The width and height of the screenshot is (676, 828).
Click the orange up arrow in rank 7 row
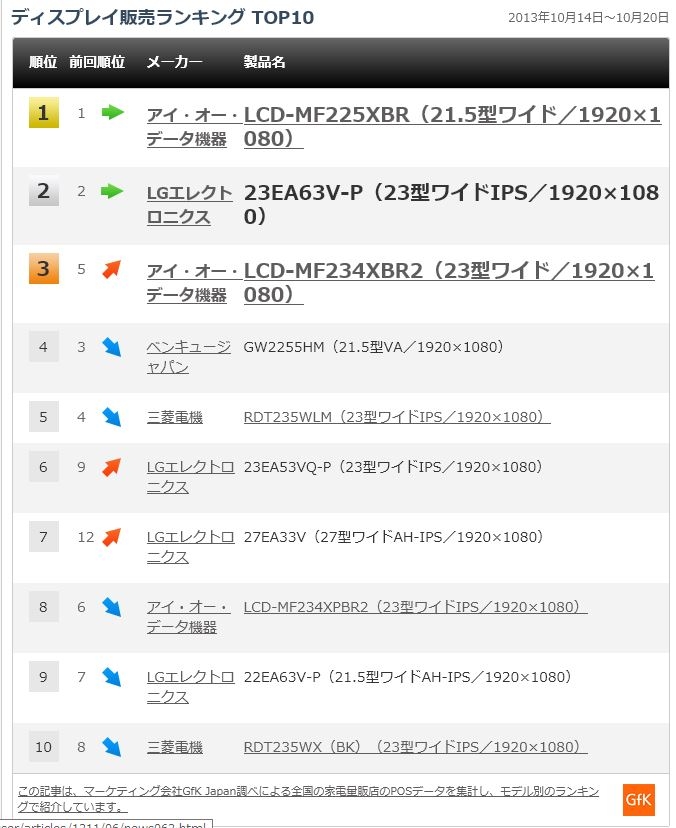[112, 537]
